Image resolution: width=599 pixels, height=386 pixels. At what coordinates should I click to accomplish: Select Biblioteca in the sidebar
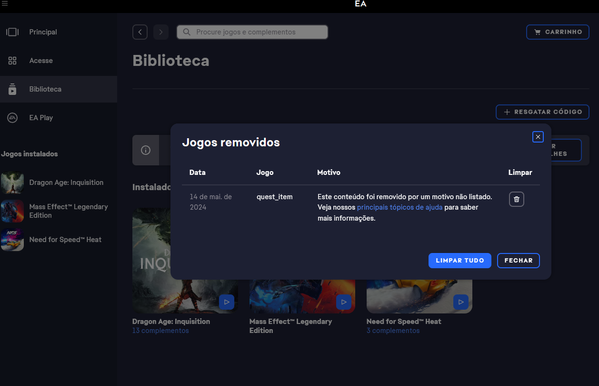(x=58, y=89)
